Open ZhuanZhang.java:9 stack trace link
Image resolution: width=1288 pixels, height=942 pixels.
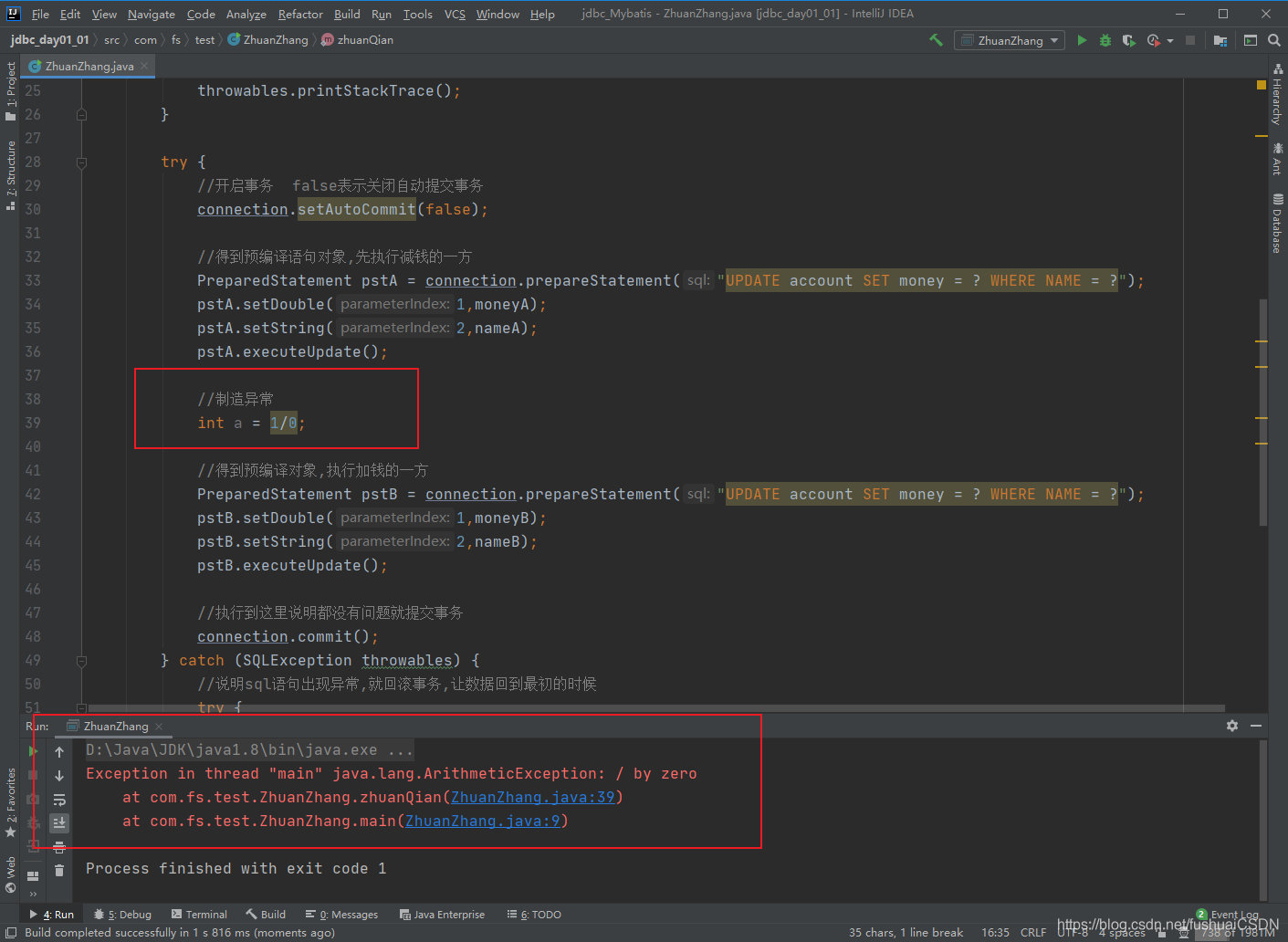tap(483, 822)
